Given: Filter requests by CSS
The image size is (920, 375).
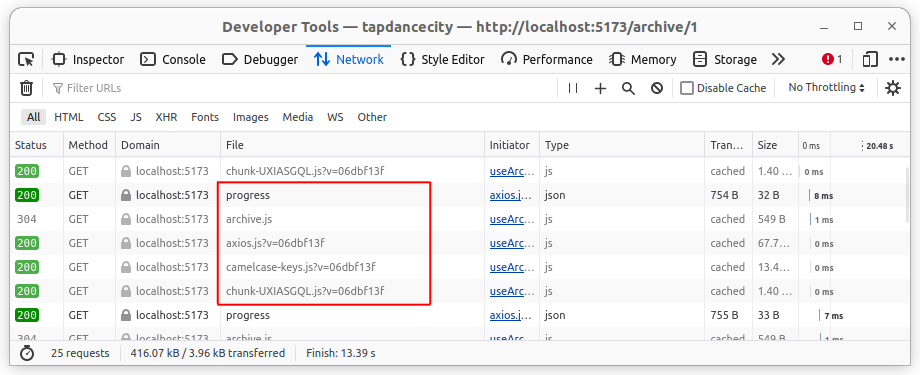Looking at the screenshot, I should click(x=107, y=117).
